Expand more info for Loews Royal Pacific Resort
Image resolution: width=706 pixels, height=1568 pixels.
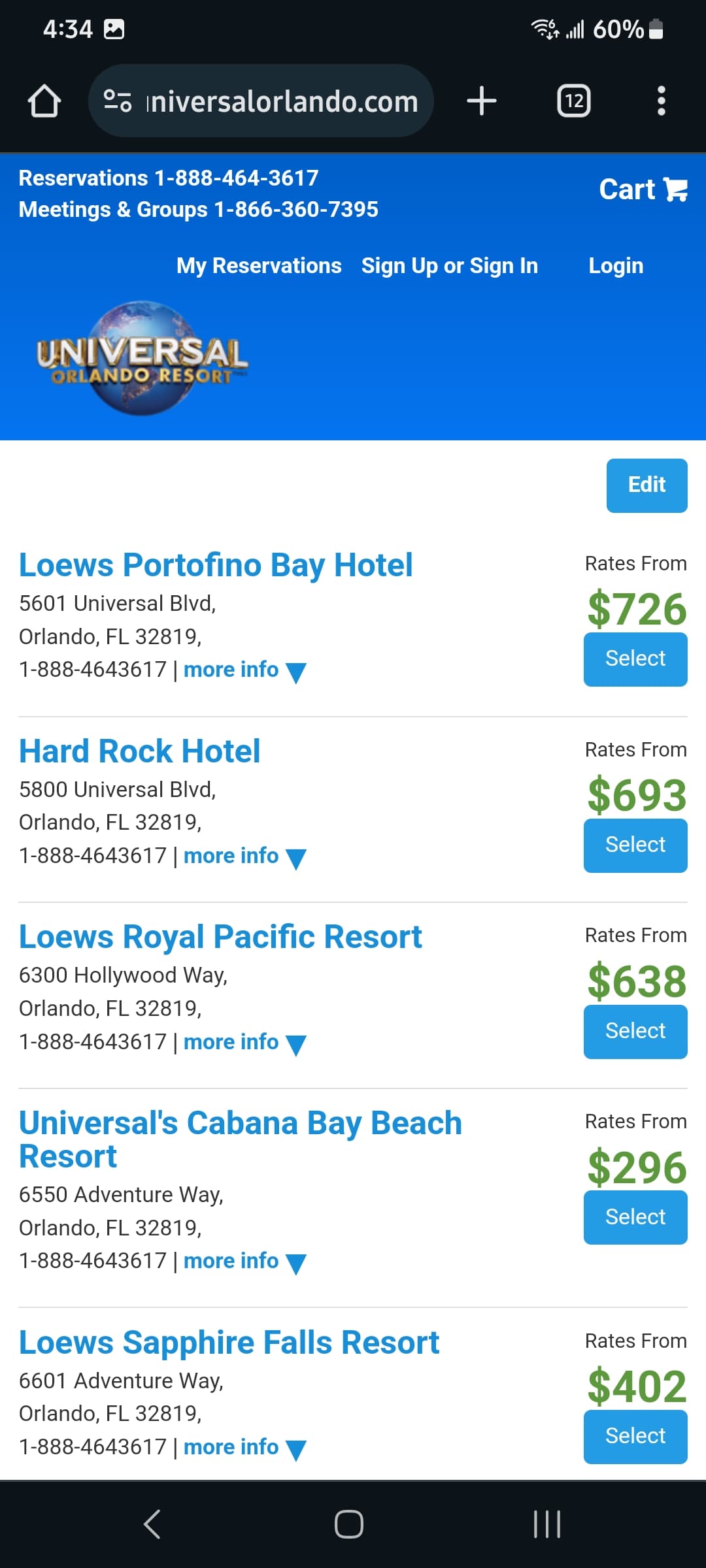245,1043
